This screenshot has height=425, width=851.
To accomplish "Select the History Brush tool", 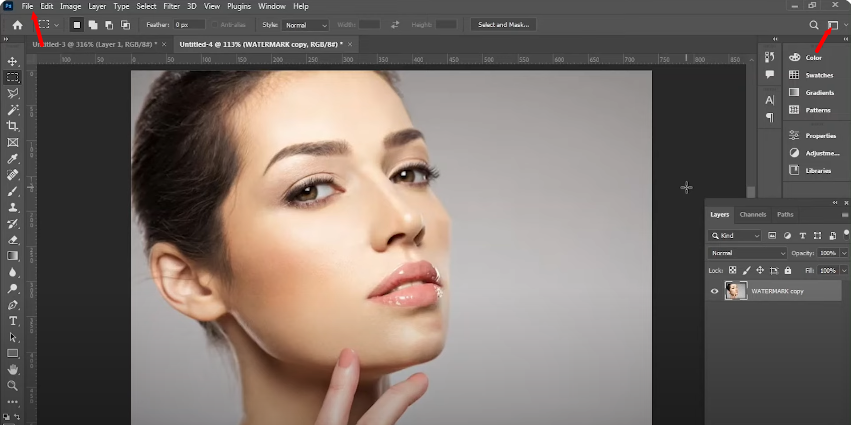I will point(12,224).
